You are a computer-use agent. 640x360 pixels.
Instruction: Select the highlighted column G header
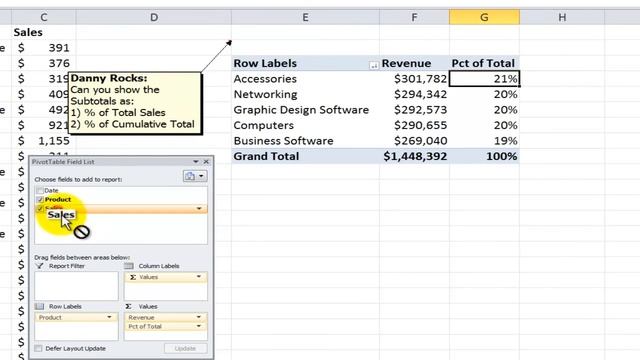click(x=484, y=17)
